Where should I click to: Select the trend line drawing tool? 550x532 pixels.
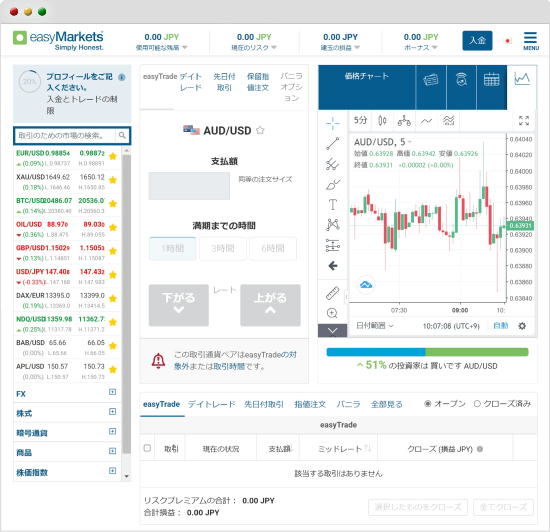(x=333, y=143)
